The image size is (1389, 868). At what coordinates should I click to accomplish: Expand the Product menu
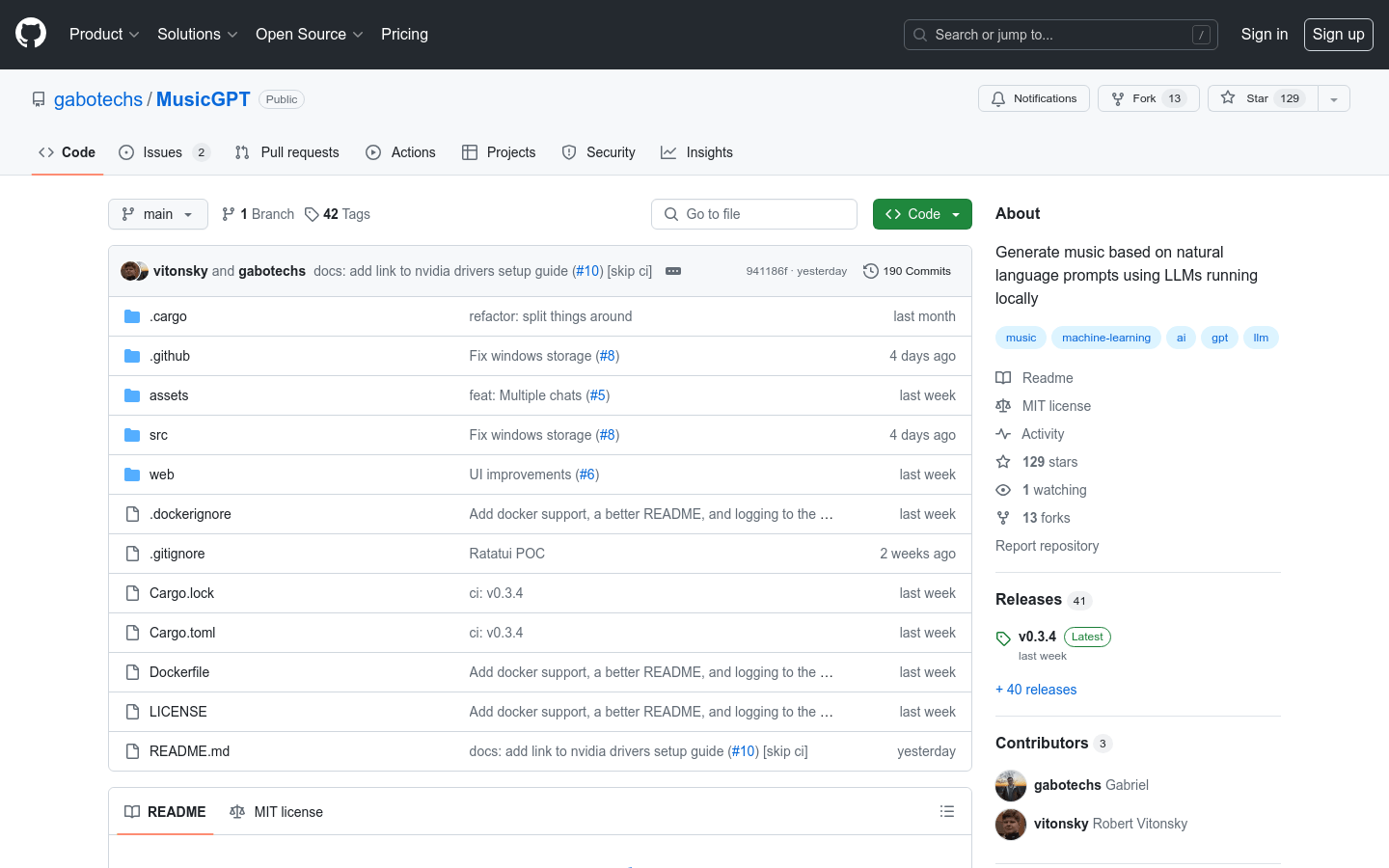point(104,34)
